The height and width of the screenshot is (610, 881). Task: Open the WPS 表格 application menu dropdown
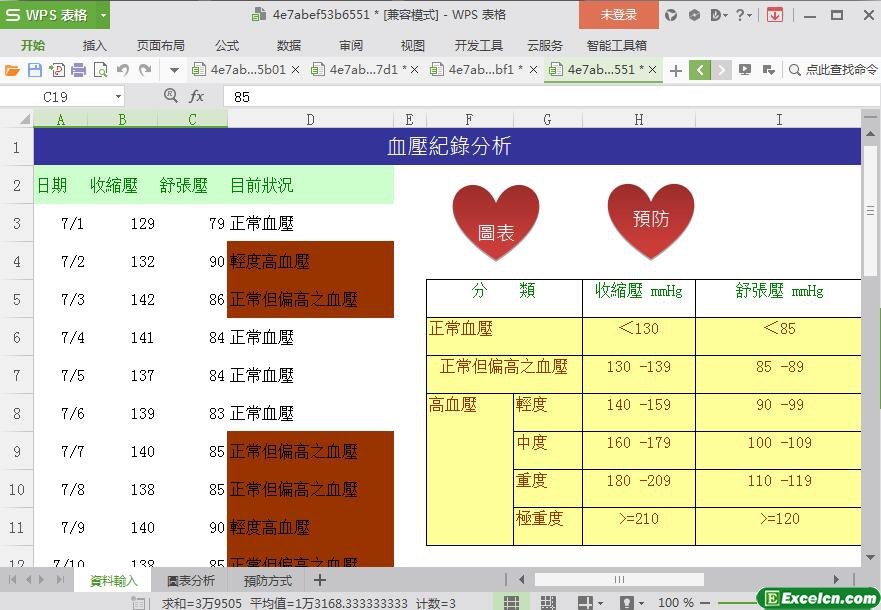[103, 15]
